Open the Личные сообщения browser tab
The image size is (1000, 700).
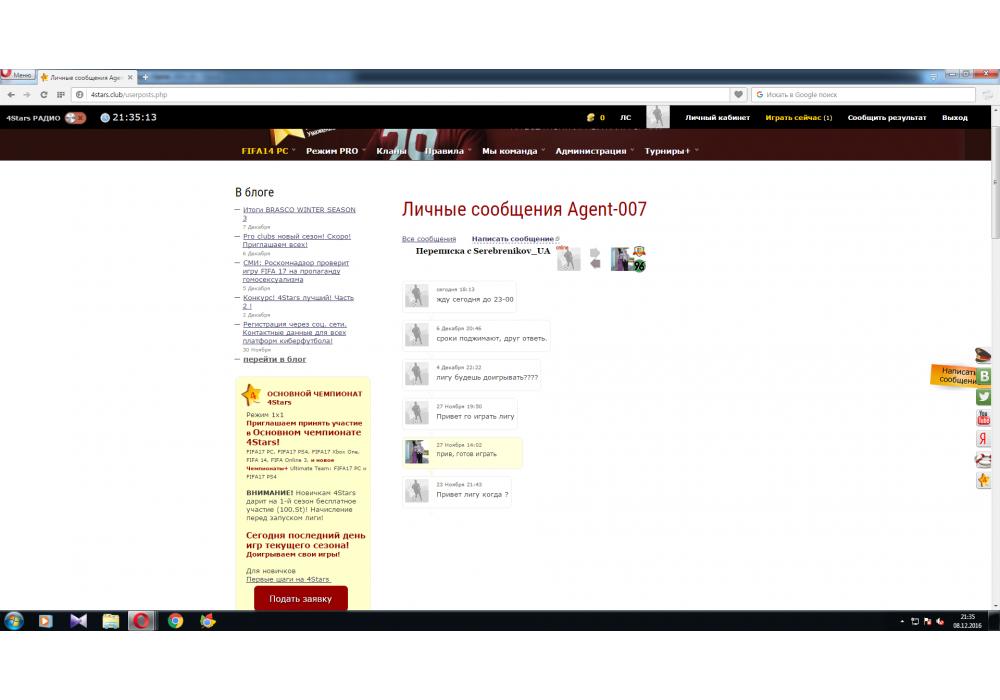(86, 77)
